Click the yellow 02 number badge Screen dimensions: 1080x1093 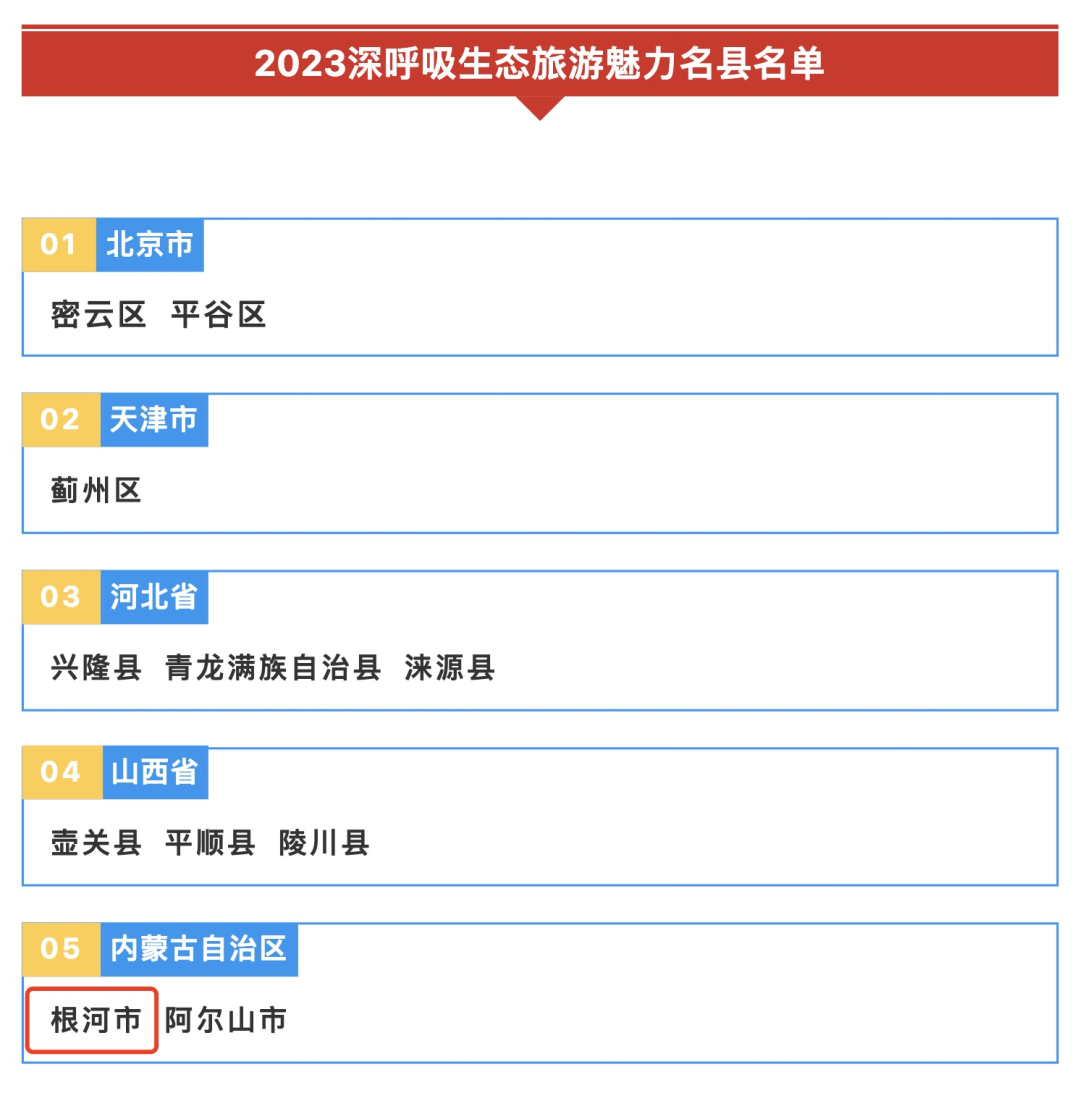coord(61,420)
